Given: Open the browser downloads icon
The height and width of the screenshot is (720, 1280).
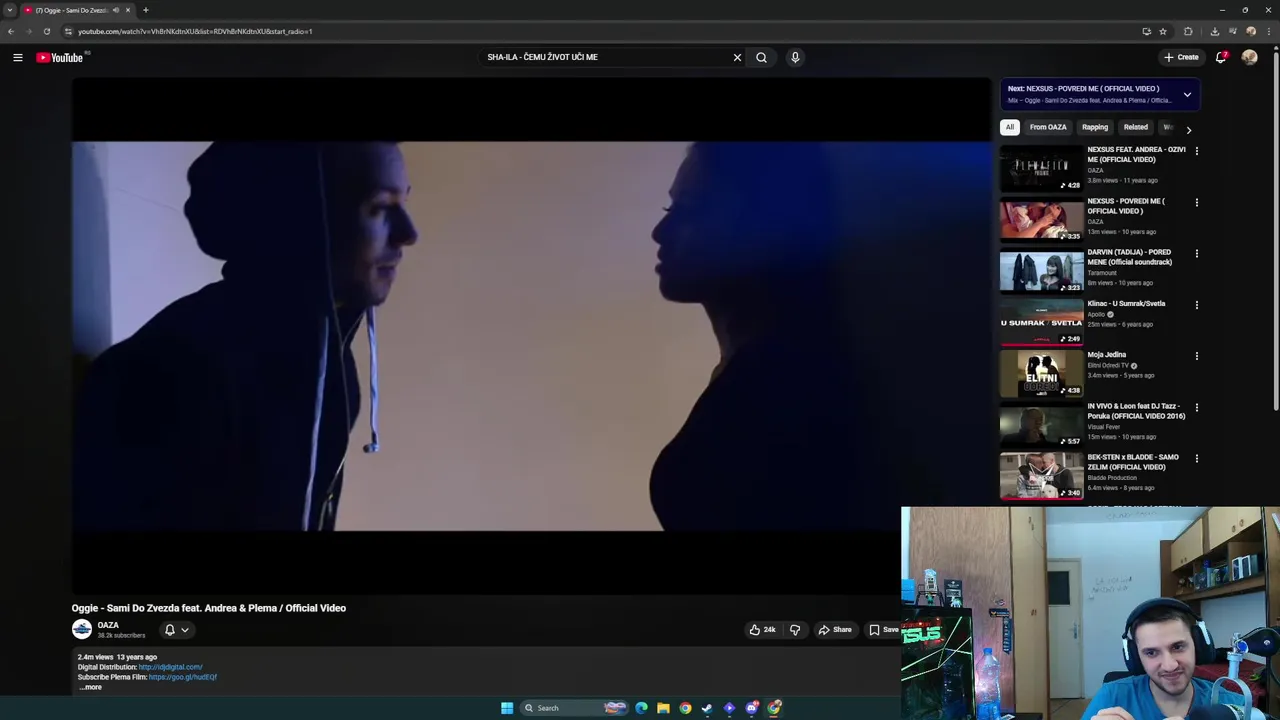Looking at the screenshot, I should (x=1214, y=31).
